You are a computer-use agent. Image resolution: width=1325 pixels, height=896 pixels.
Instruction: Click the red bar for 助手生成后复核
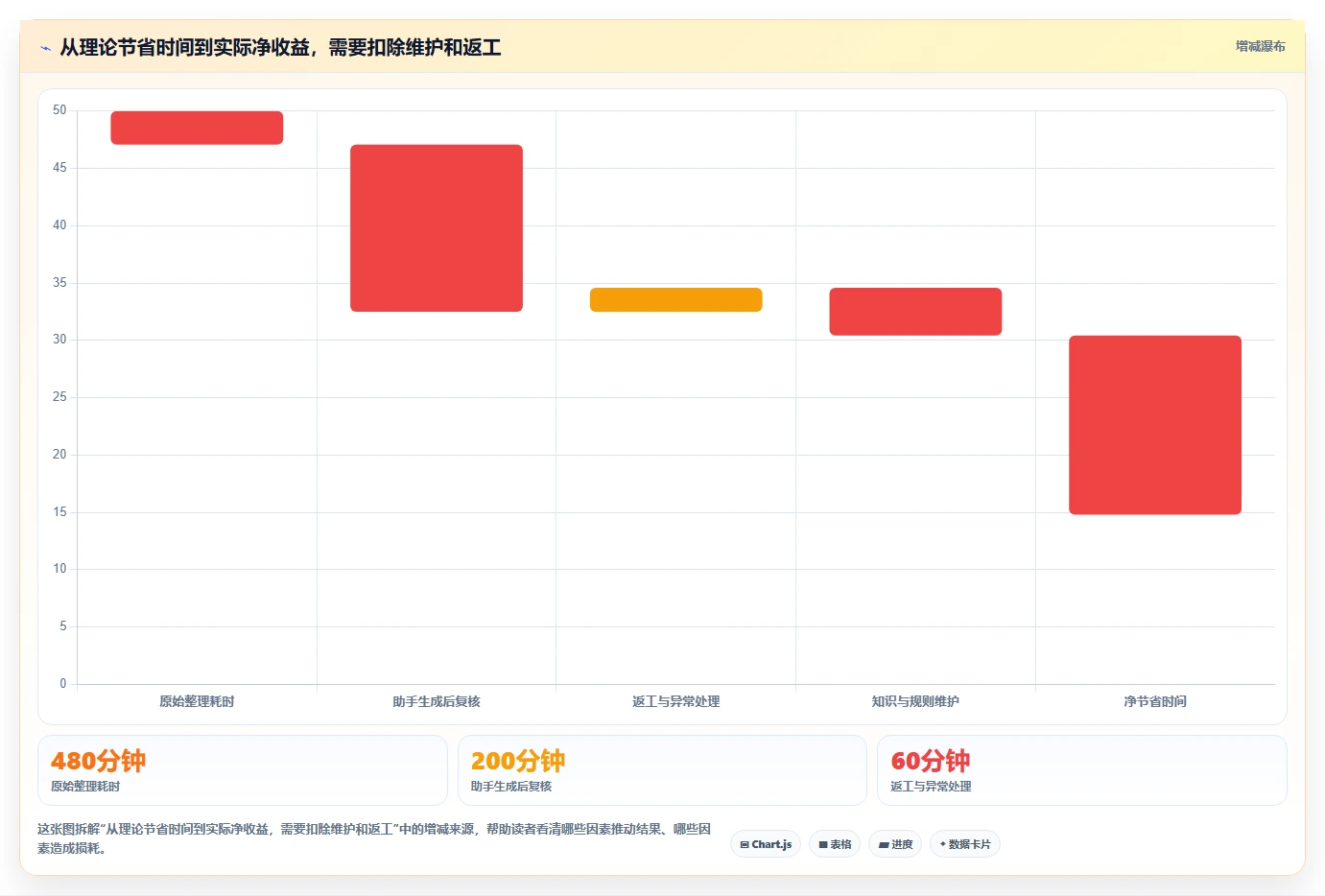(437, 228)
